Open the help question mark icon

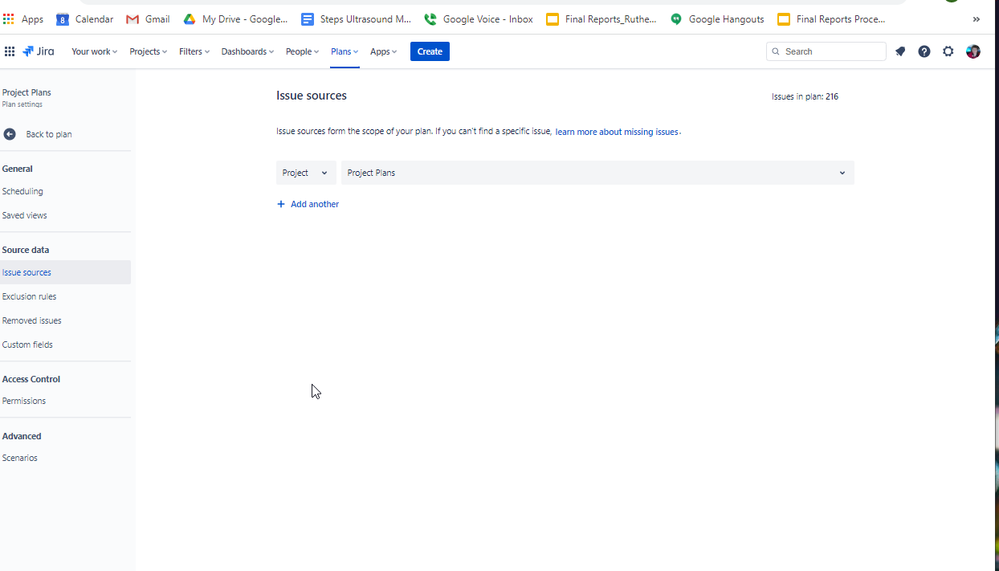(x=924, y=52)
